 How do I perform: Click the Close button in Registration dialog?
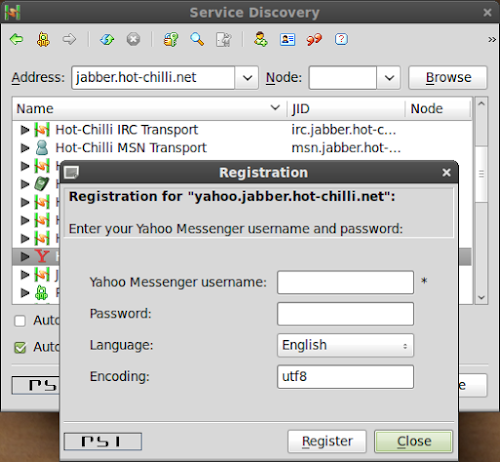[414, 441]
